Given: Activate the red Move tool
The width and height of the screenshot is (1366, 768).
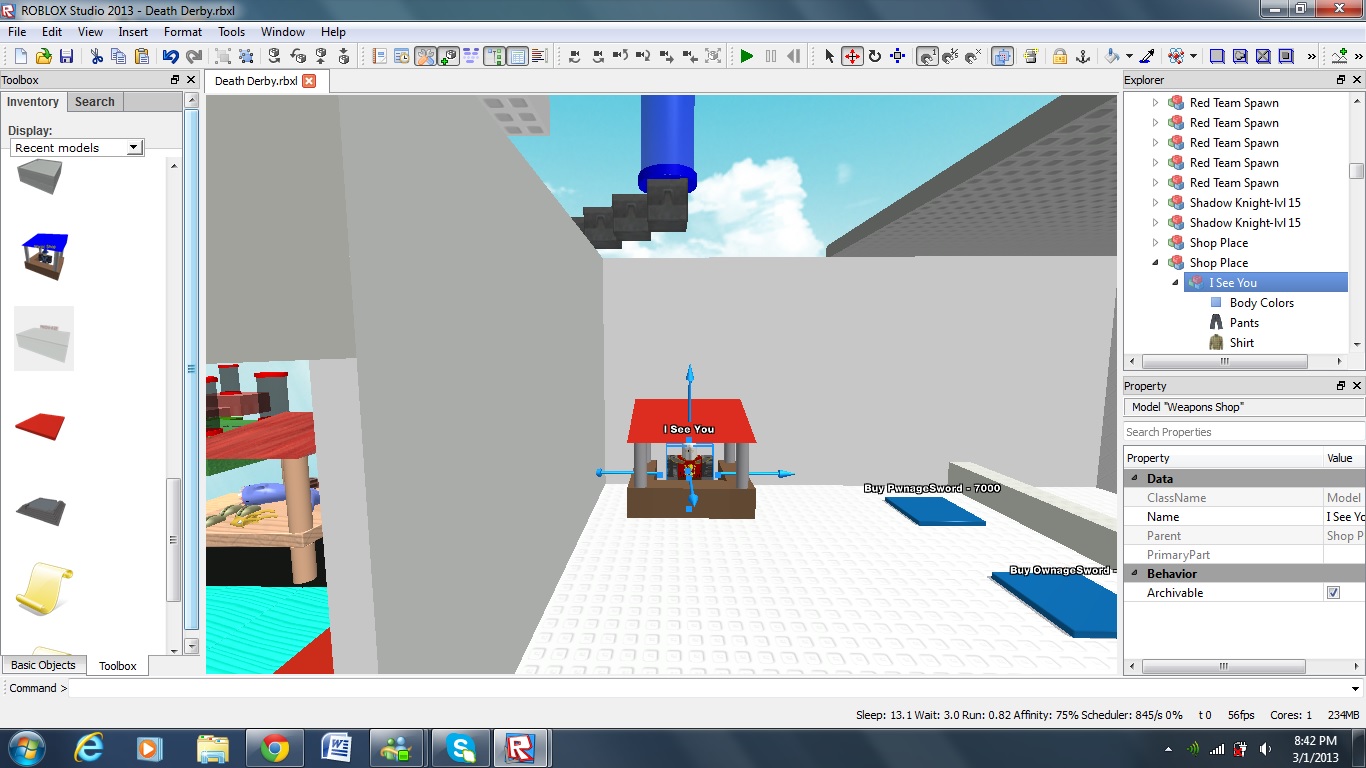Looking at the screenshot, I should (x=852, y=57).
